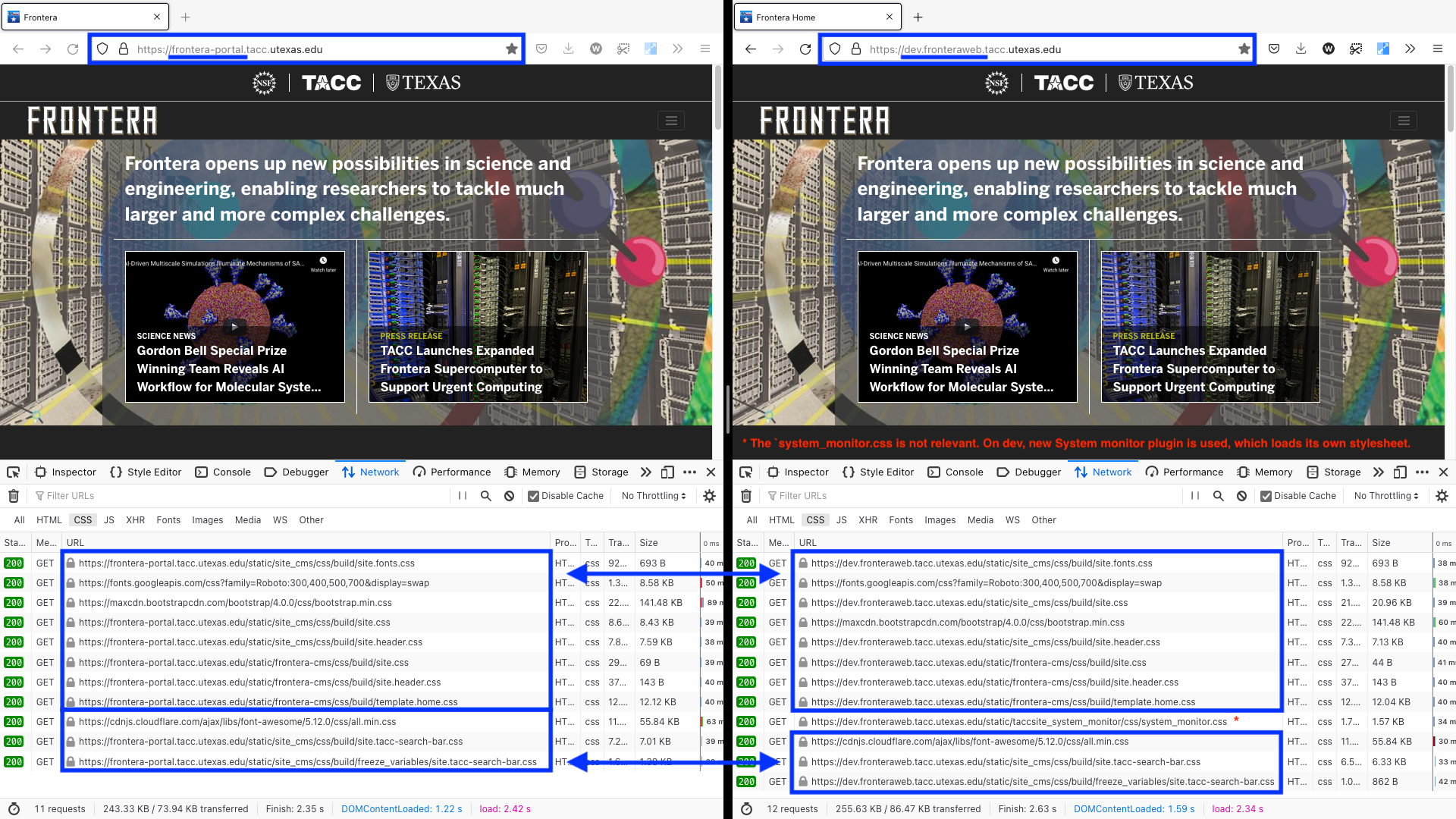Toggle Frontera hamburger menu on left page
Screen dimensions: 1456x819
[x=671, y=121]
